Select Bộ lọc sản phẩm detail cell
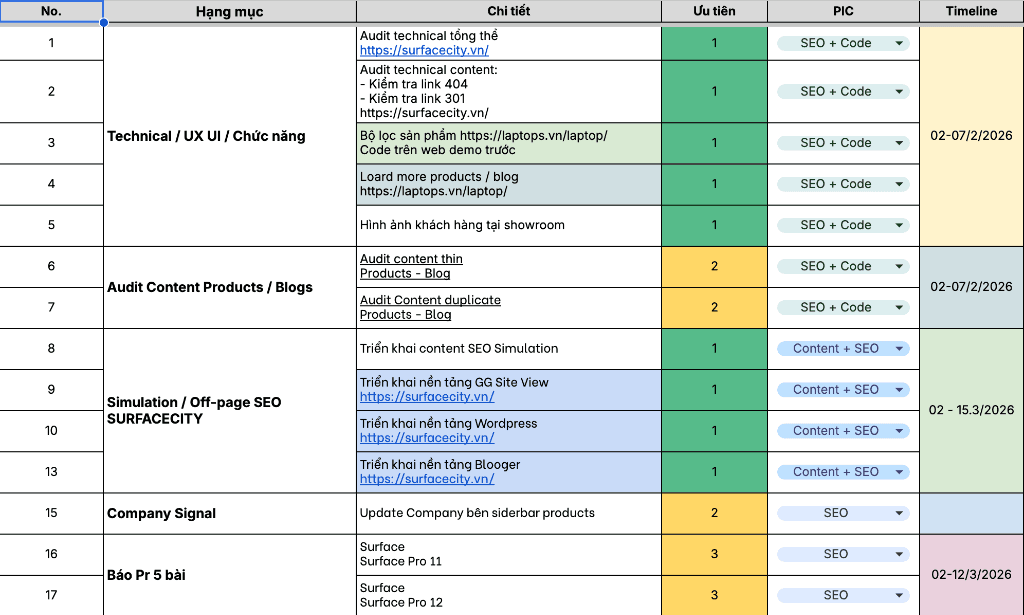The image size is (1024, 615). (509, 143)
